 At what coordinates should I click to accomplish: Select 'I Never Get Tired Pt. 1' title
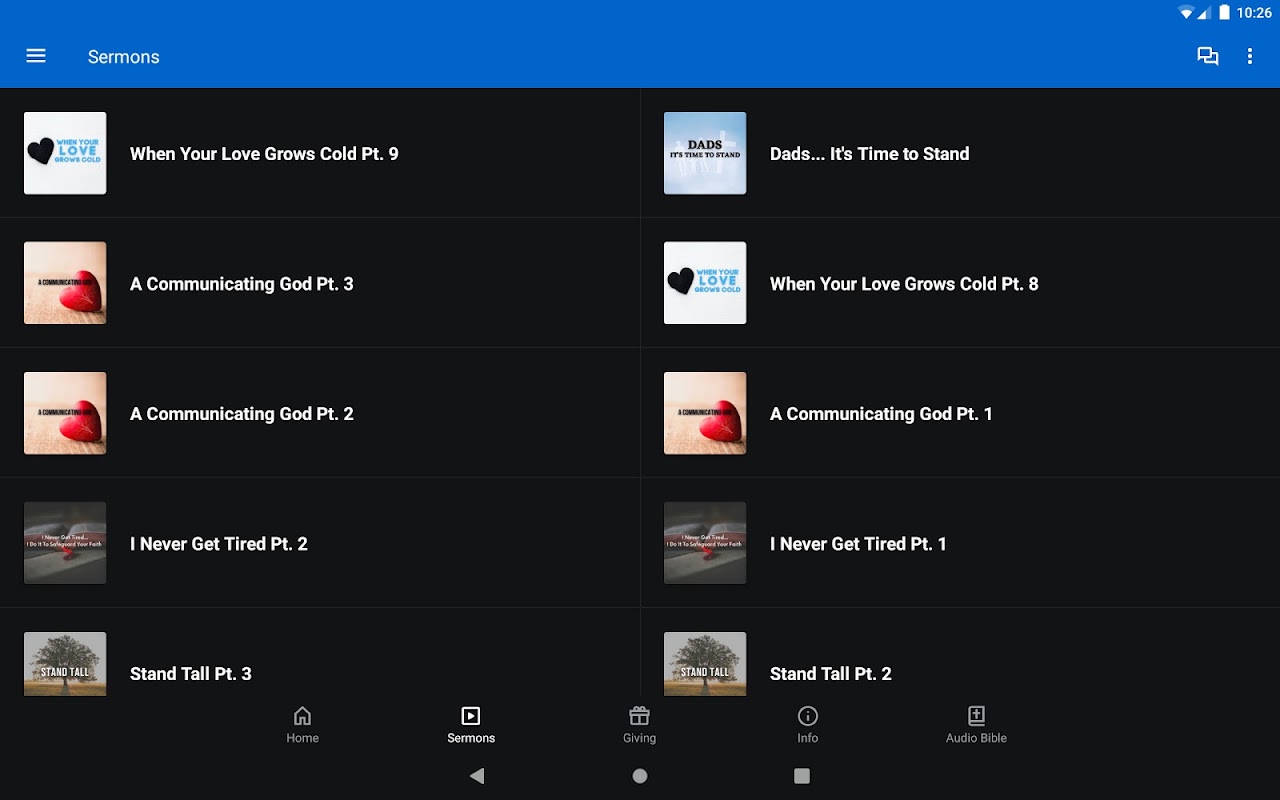[858, 544]
